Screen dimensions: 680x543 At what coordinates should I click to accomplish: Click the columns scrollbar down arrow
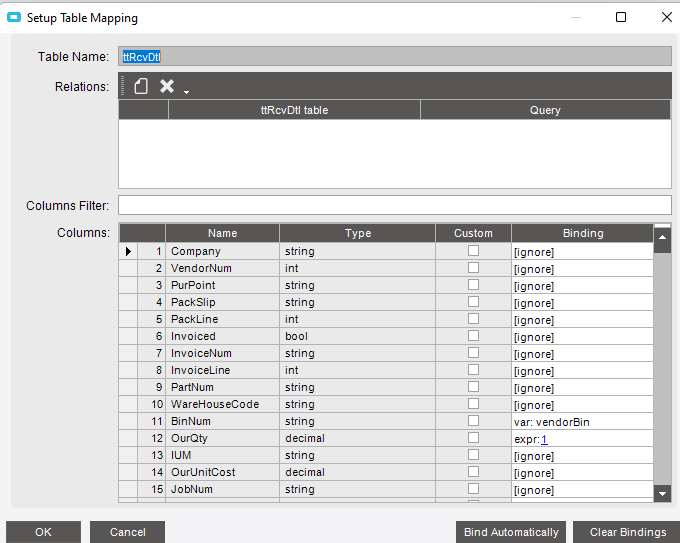pos(662,493)
